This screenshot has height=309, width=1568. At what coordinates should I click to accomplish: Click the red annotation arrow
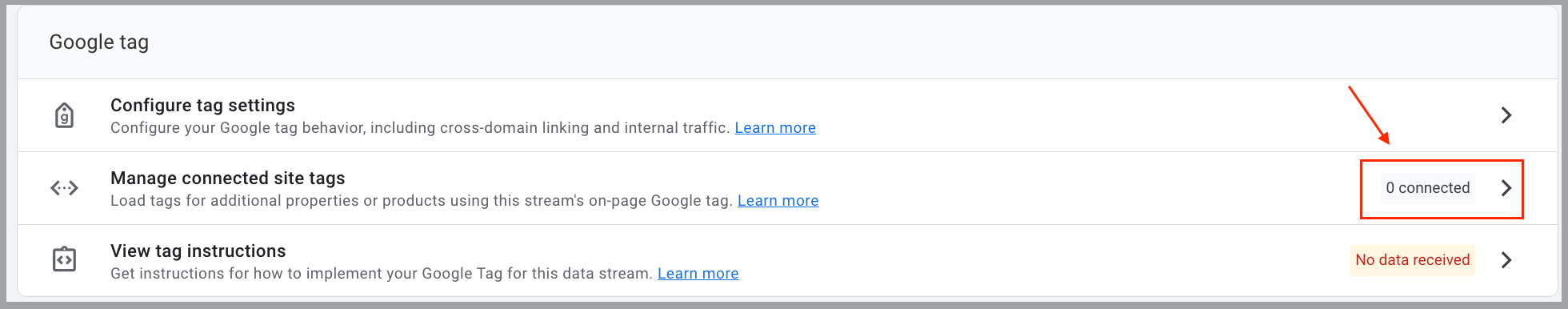pos(1370,115)
